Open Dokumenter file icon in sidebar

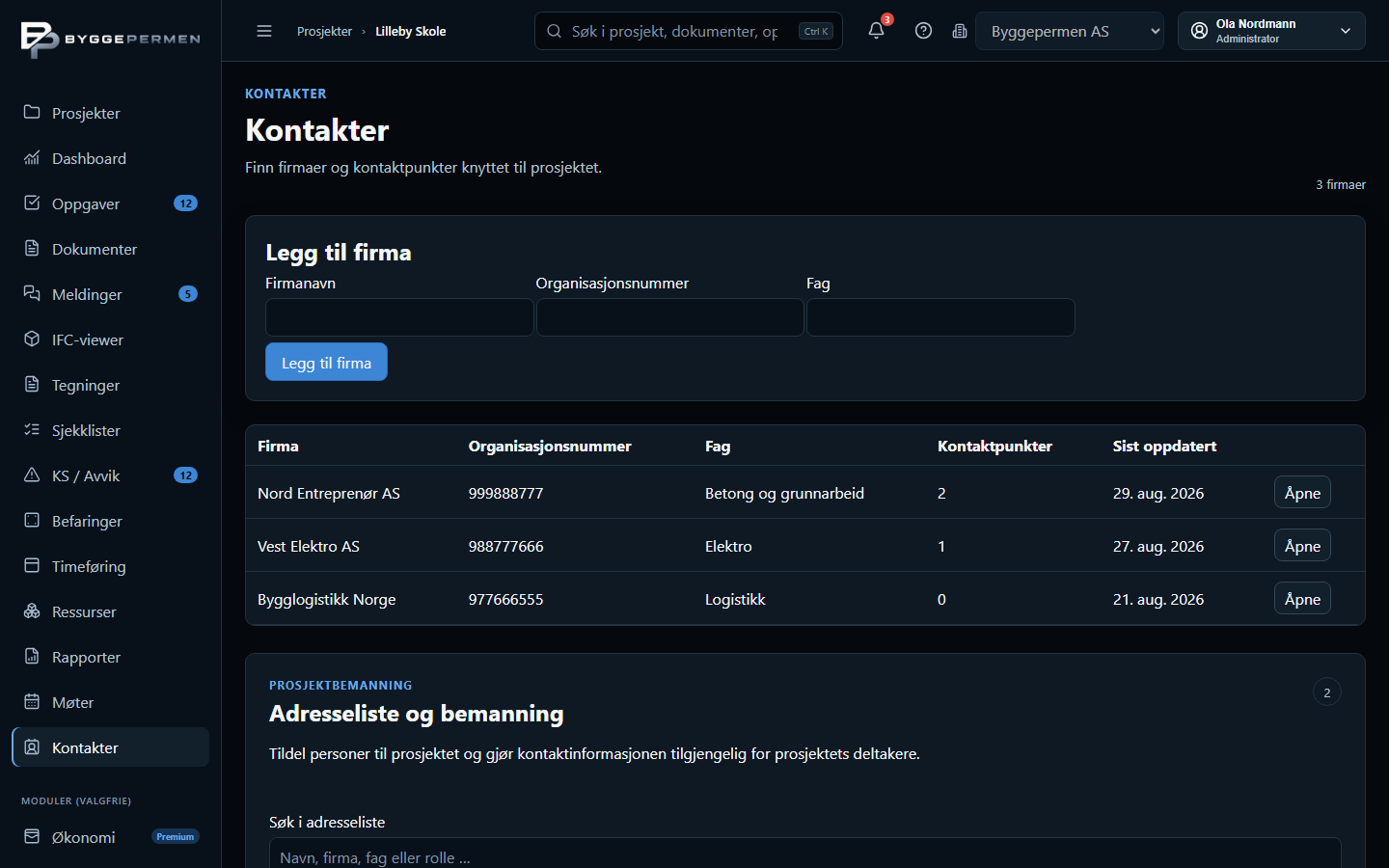[32, 248]
